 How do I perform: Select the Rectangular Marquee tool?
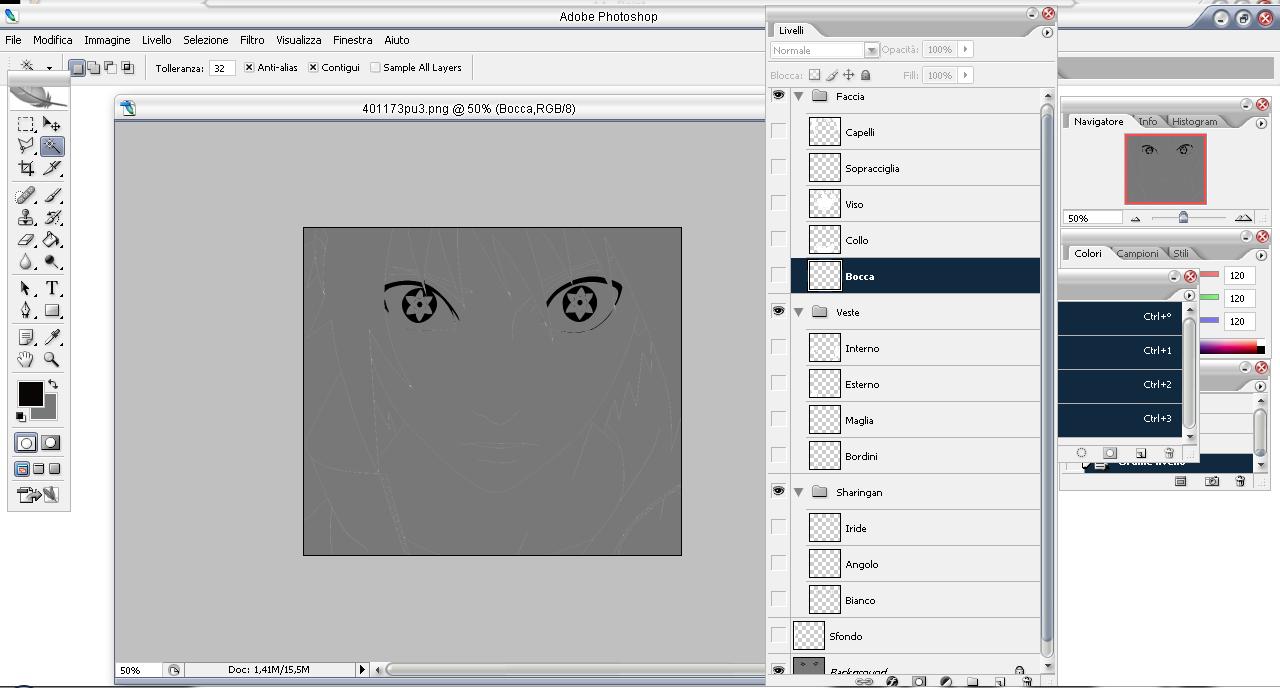[x=26, y=124]
